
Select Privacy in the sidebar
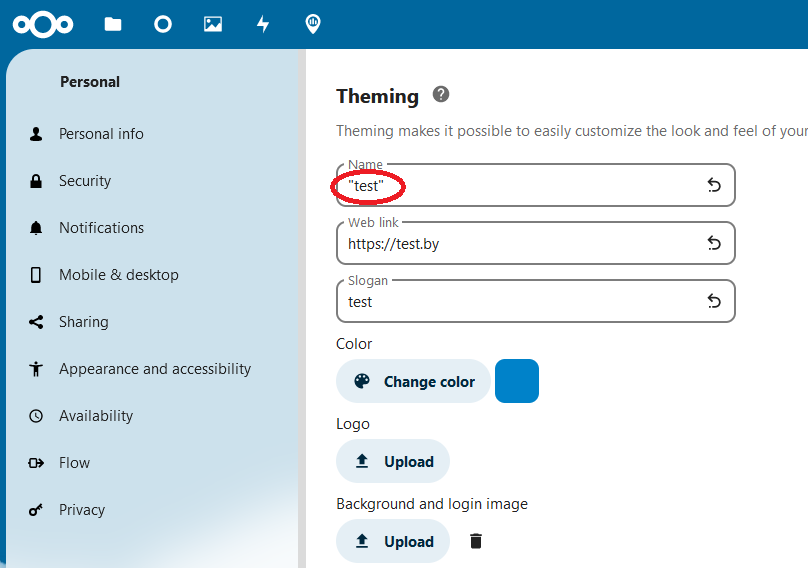[x=82, y=510]
